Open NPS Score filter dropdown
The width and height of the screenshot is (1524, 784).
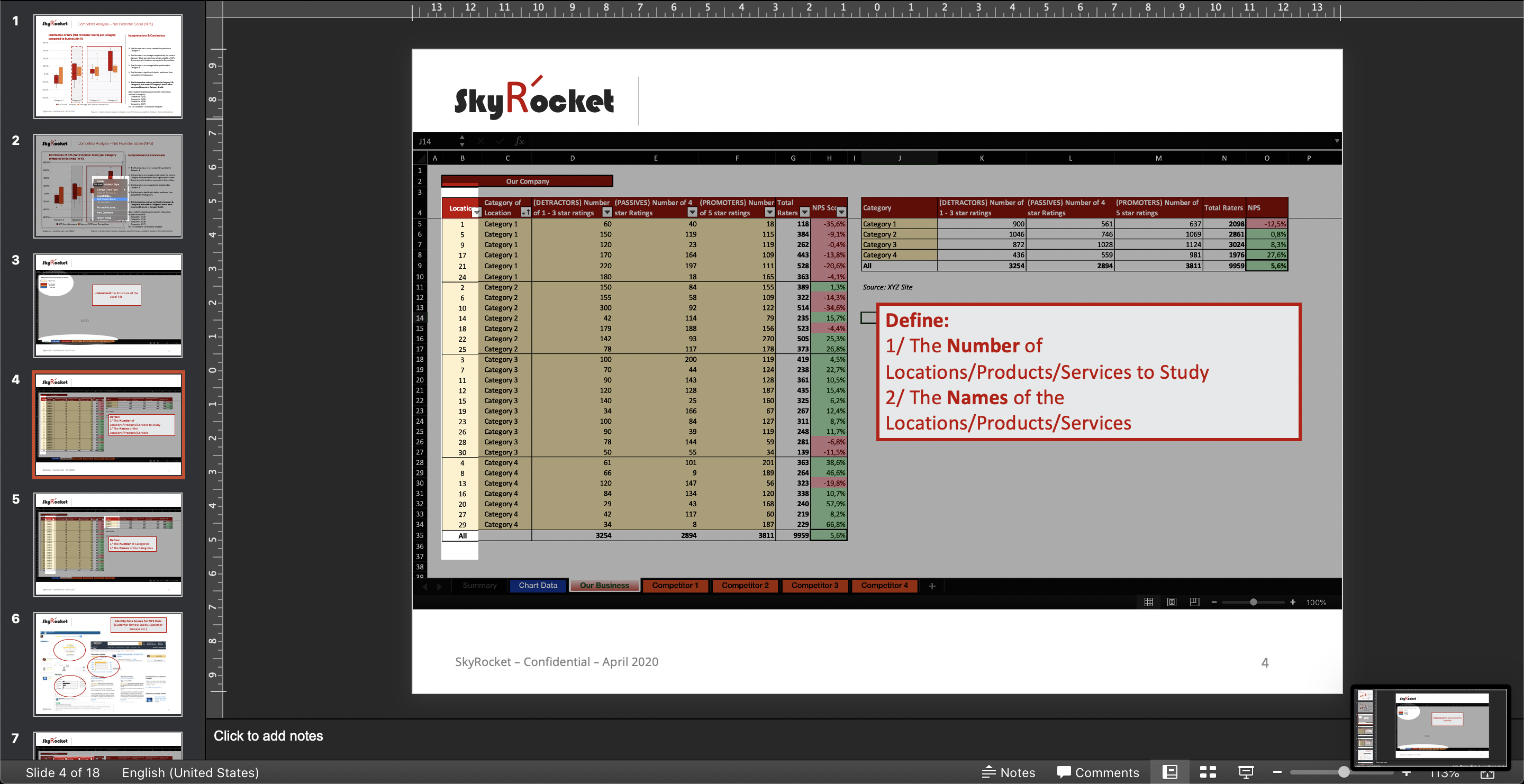click(x=841, y=212)
